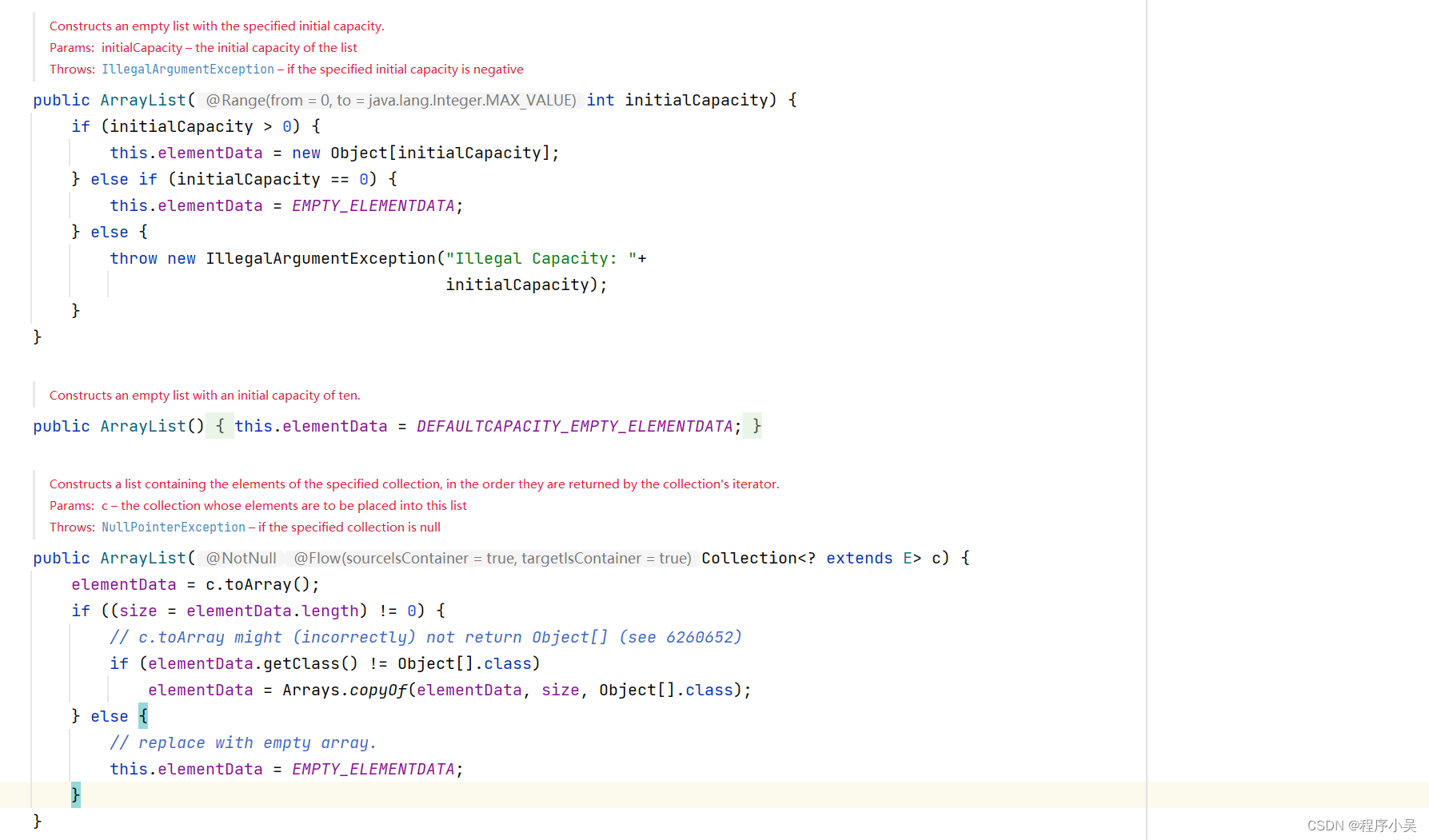The image size is (1429, 840).
Task: Click the @Flow(sourceIsContainer = true...) inlay hint
Action: [492, 558]
